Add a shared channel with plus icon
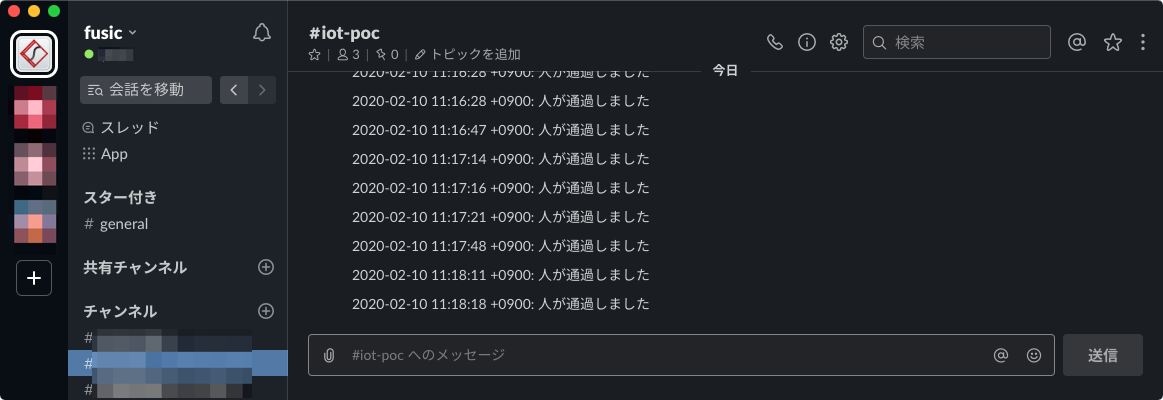Screen dimensions: 1163x400 pyautogui.click(x=266, y=267)
